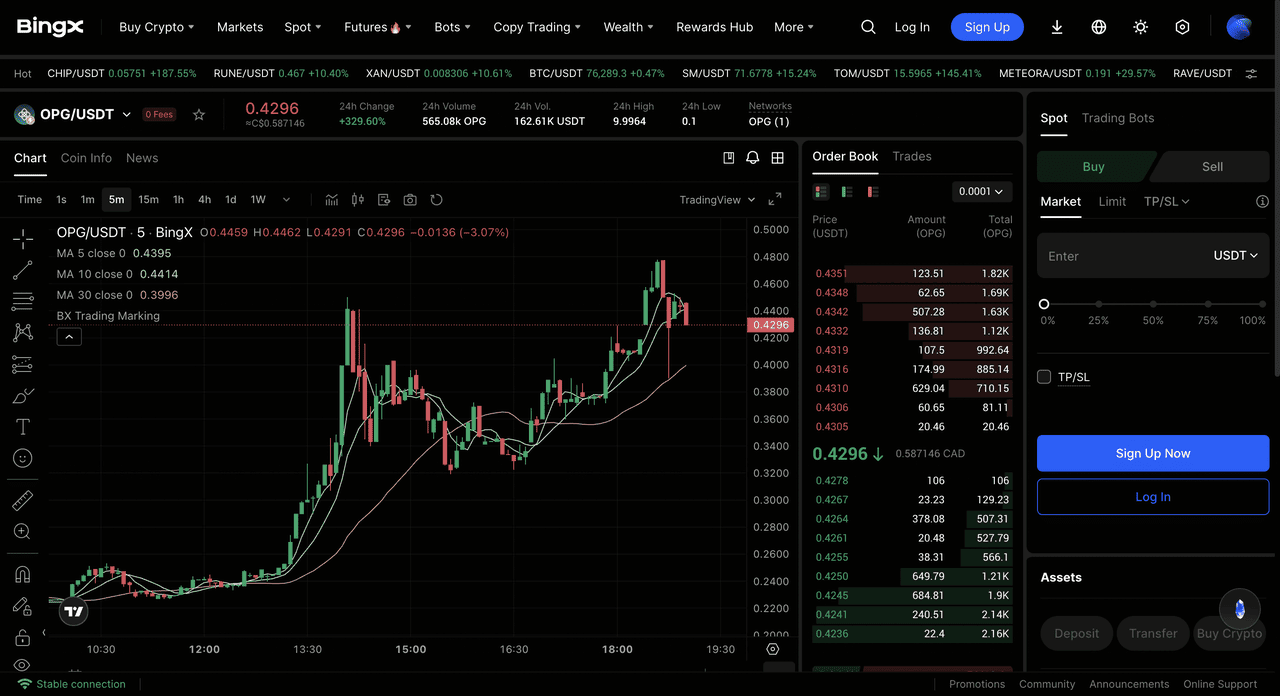The image size is (1280, 696).
Task: Switch to the Trades tab
Action: [911, 156]
